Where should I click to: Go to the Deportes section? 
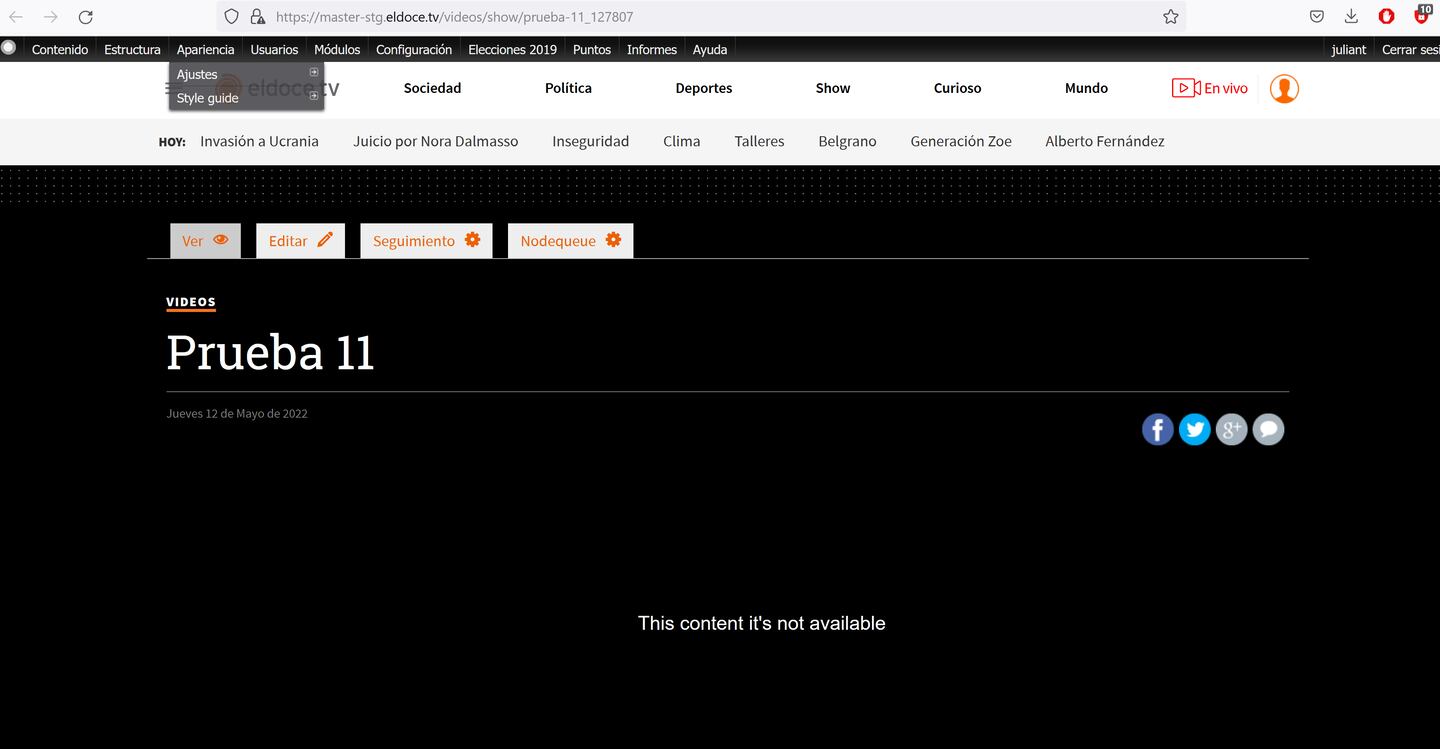click(703, 89)
